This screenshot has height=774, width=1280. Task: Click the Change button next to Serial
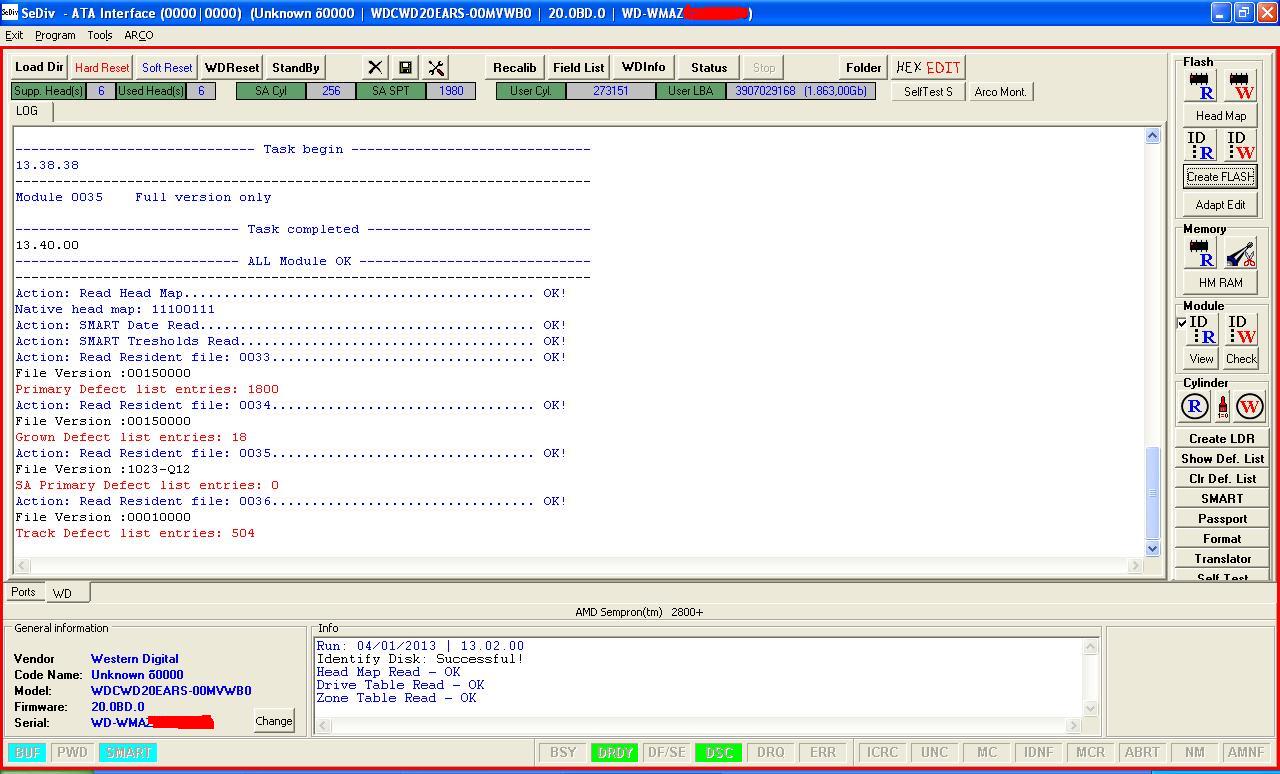(x=274, y=721)
